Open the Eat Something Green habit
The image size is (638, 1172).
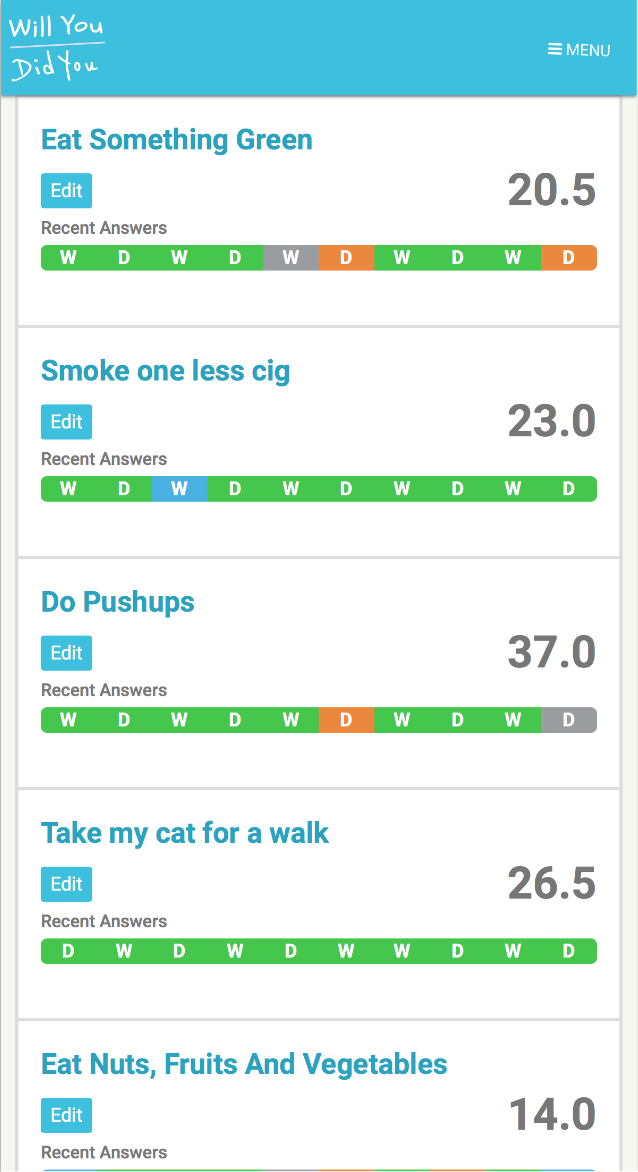(176, 140)
